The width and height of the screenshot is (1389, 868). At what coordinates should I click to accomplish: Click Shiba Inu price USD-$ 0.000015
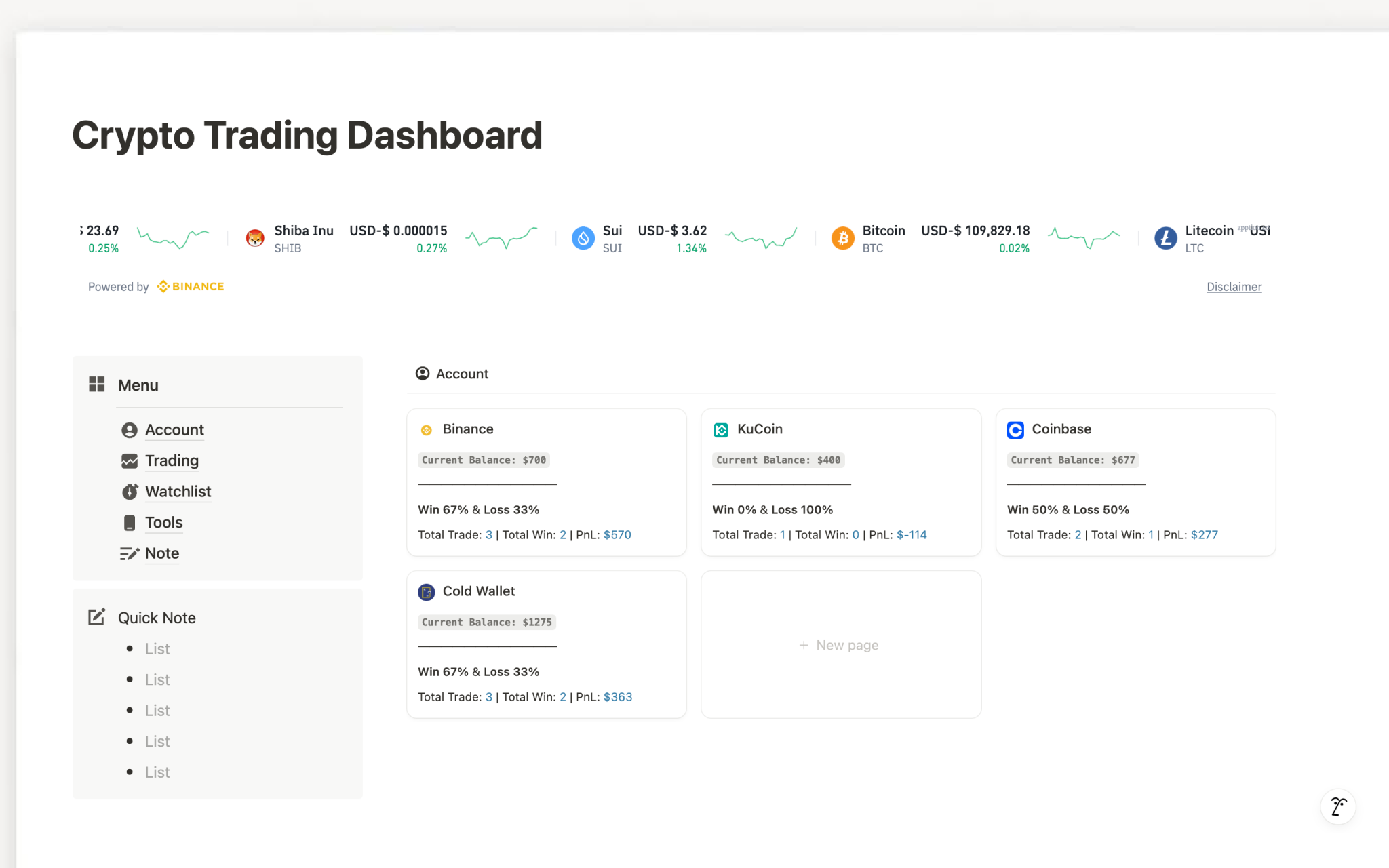[398, 231]
